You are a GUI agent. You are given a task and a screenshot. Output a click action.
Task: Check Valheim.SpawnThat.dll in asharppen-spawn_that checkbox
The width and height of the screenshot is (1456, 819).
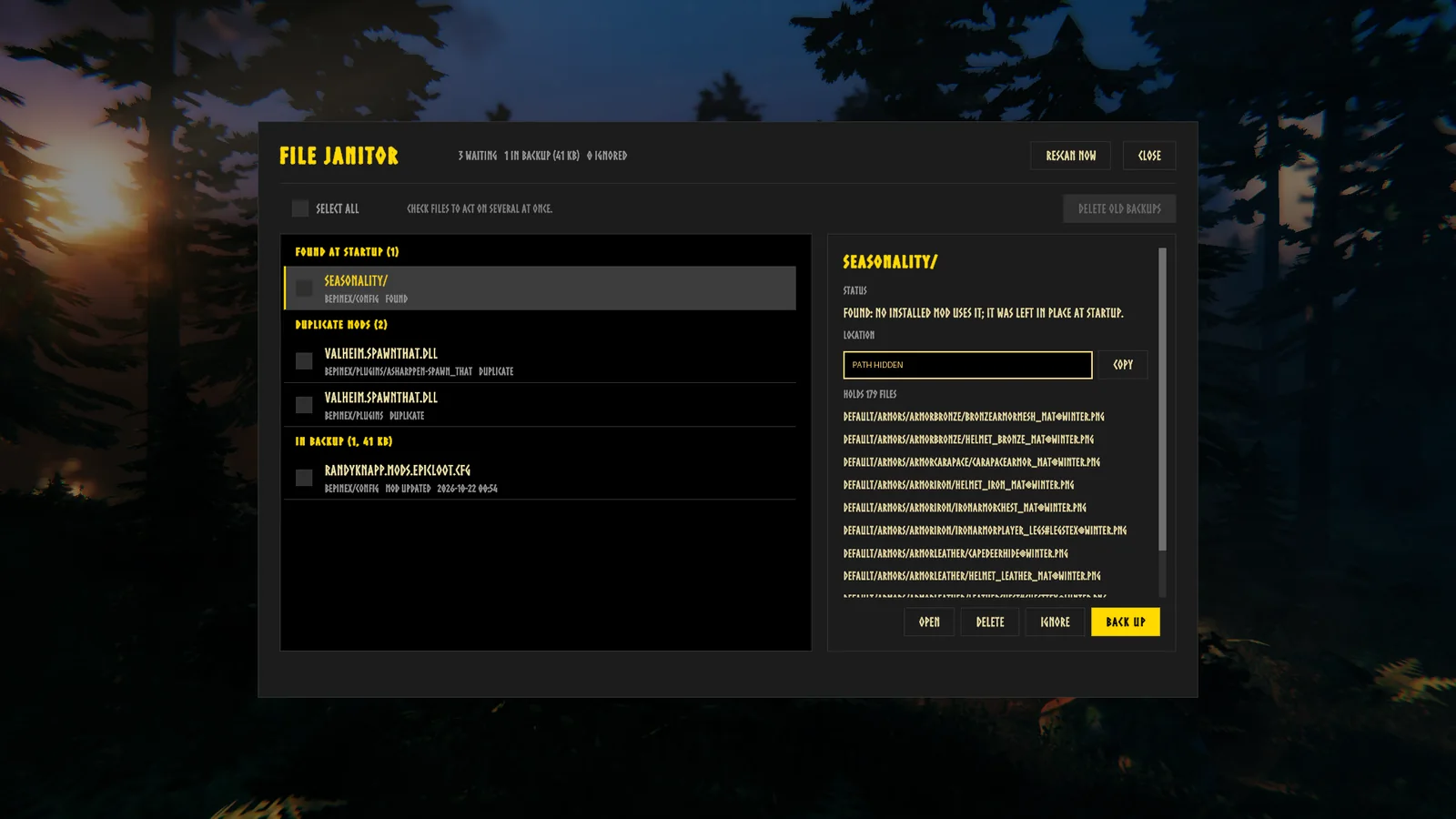point(304,361)
